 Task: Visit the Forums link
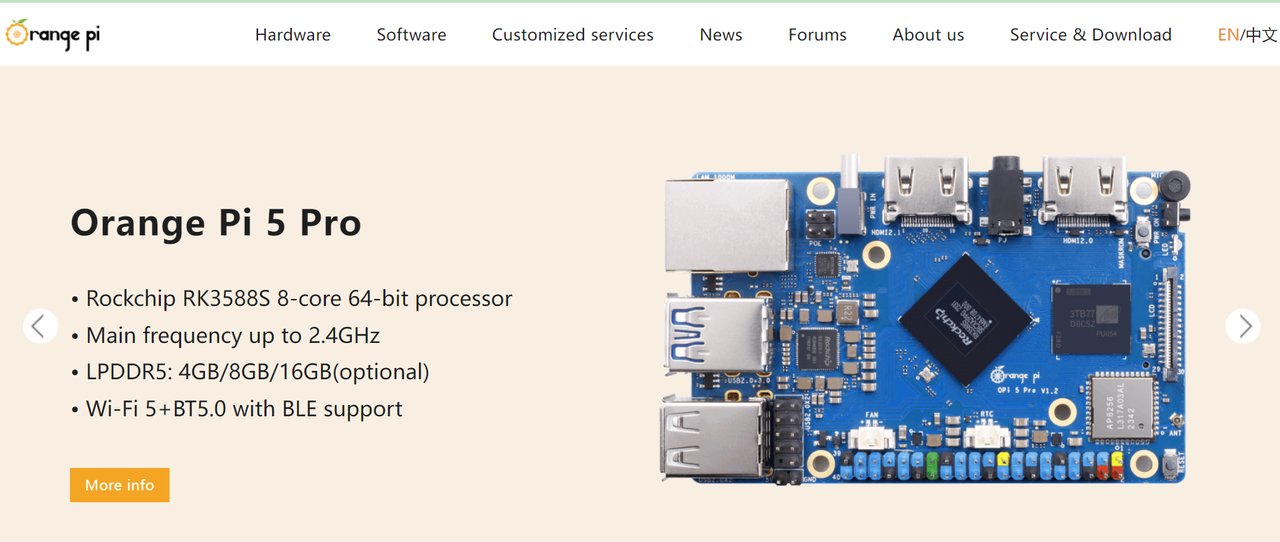pyautogui.click(x=817, y=35)
